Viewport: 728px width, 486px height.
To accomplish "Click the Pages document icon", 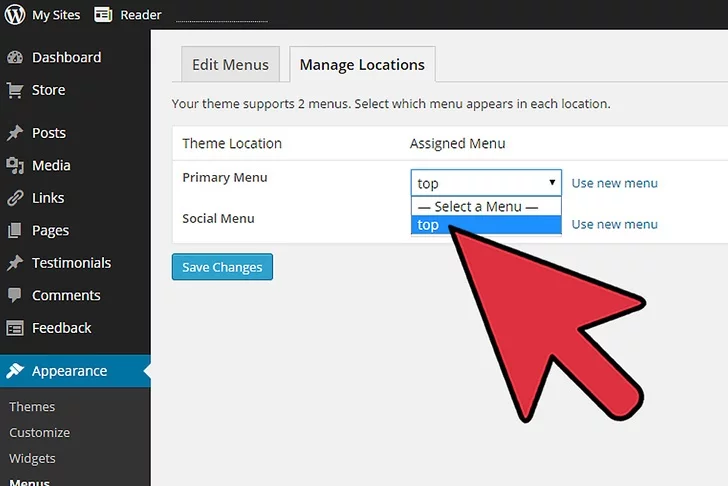I will [x=15, y=230].
